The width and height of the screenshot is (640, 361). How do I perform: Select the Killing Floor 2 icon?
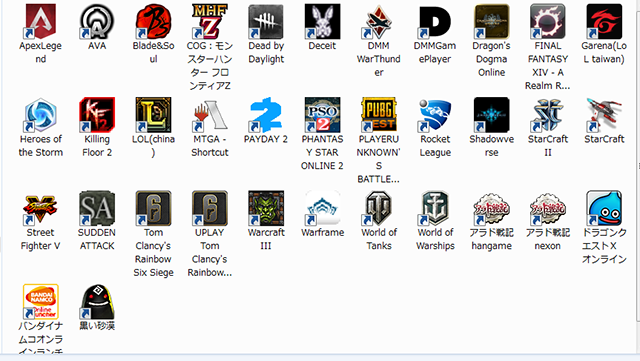97,115
